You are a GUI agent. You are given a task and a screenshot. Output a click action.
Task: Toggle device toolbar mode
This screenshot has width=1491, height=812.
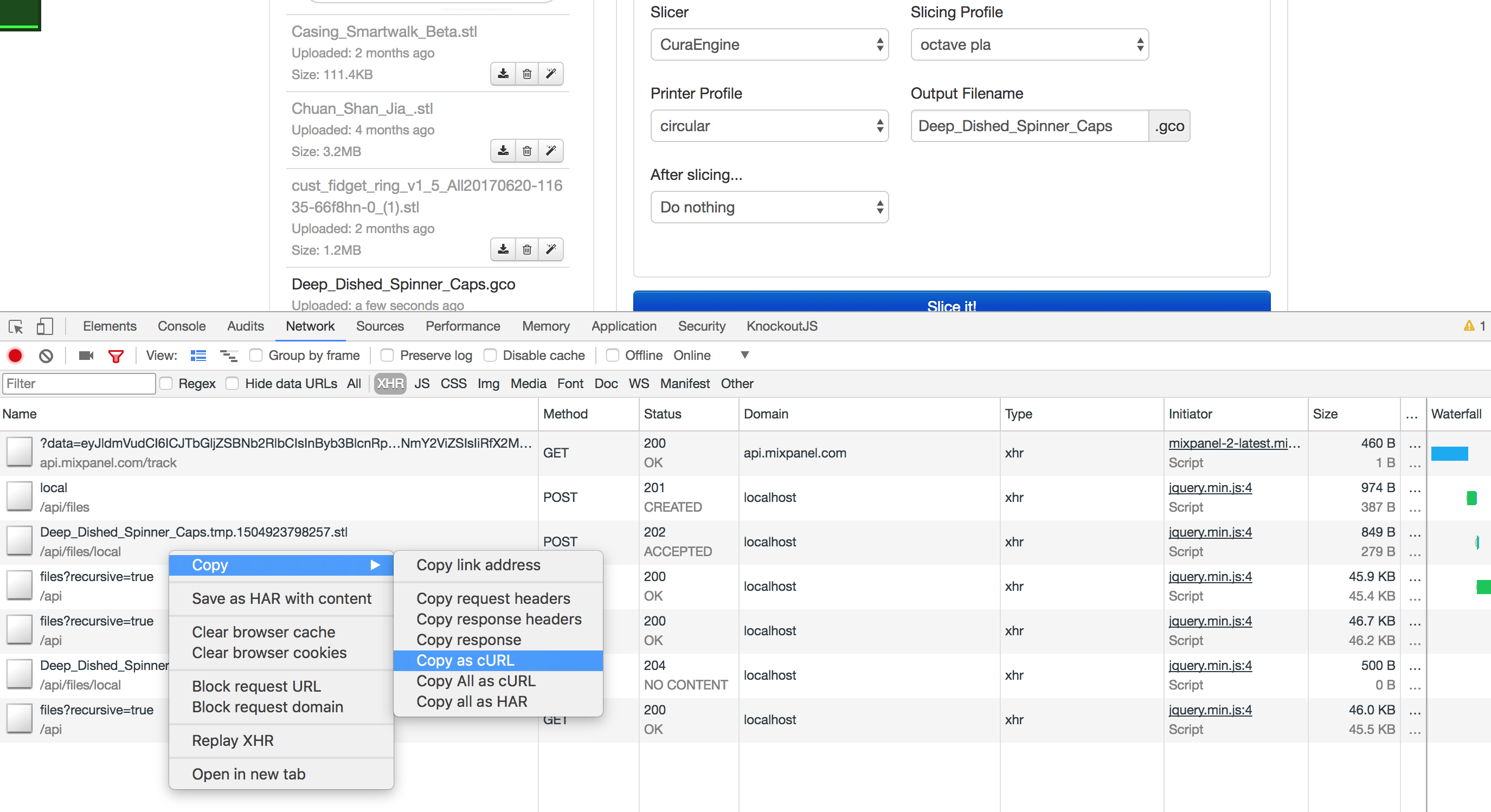tap(44, 326)
